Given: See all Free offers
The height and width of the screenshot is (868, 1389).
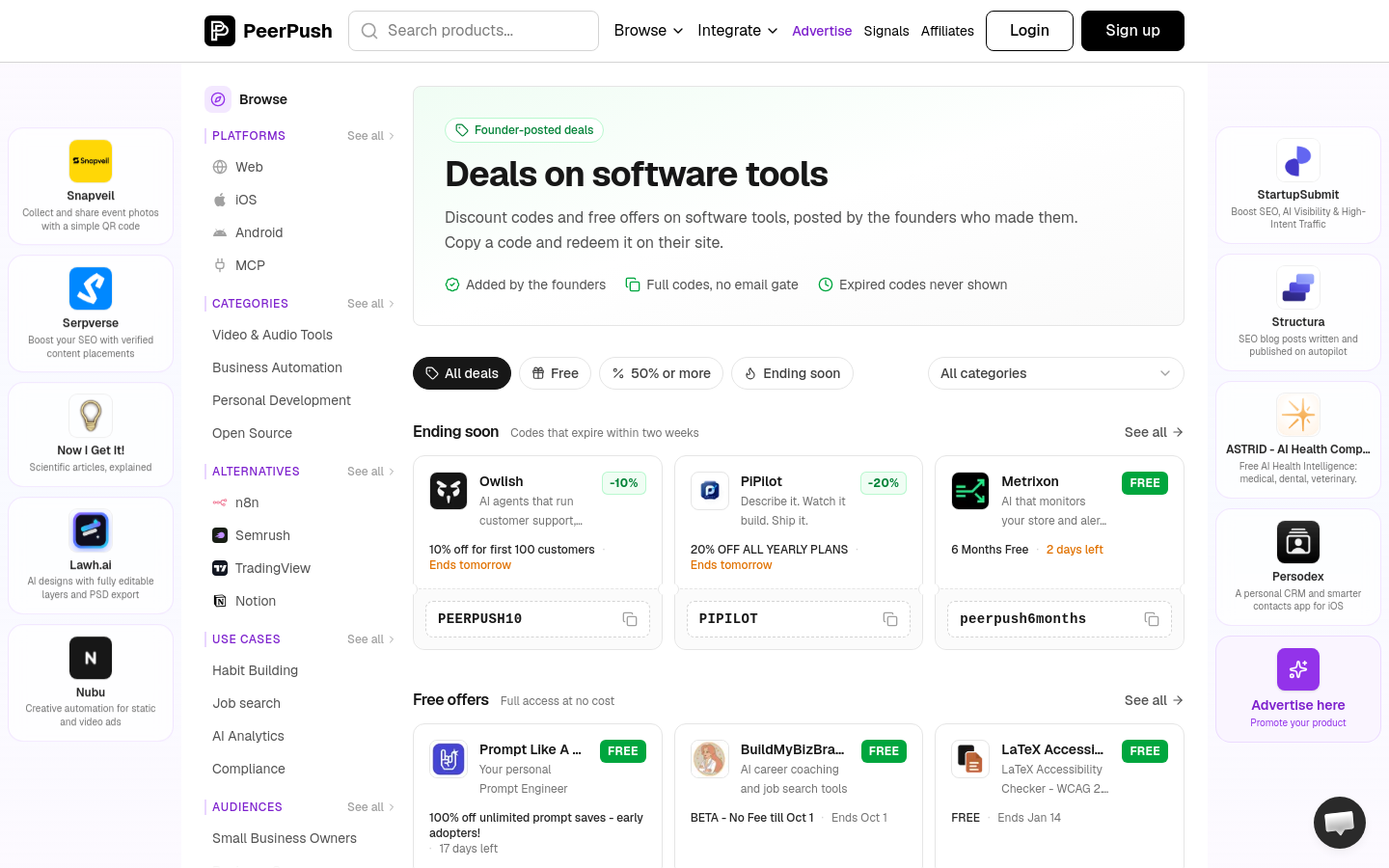Looking at the screenshot, I should 1154,700.
